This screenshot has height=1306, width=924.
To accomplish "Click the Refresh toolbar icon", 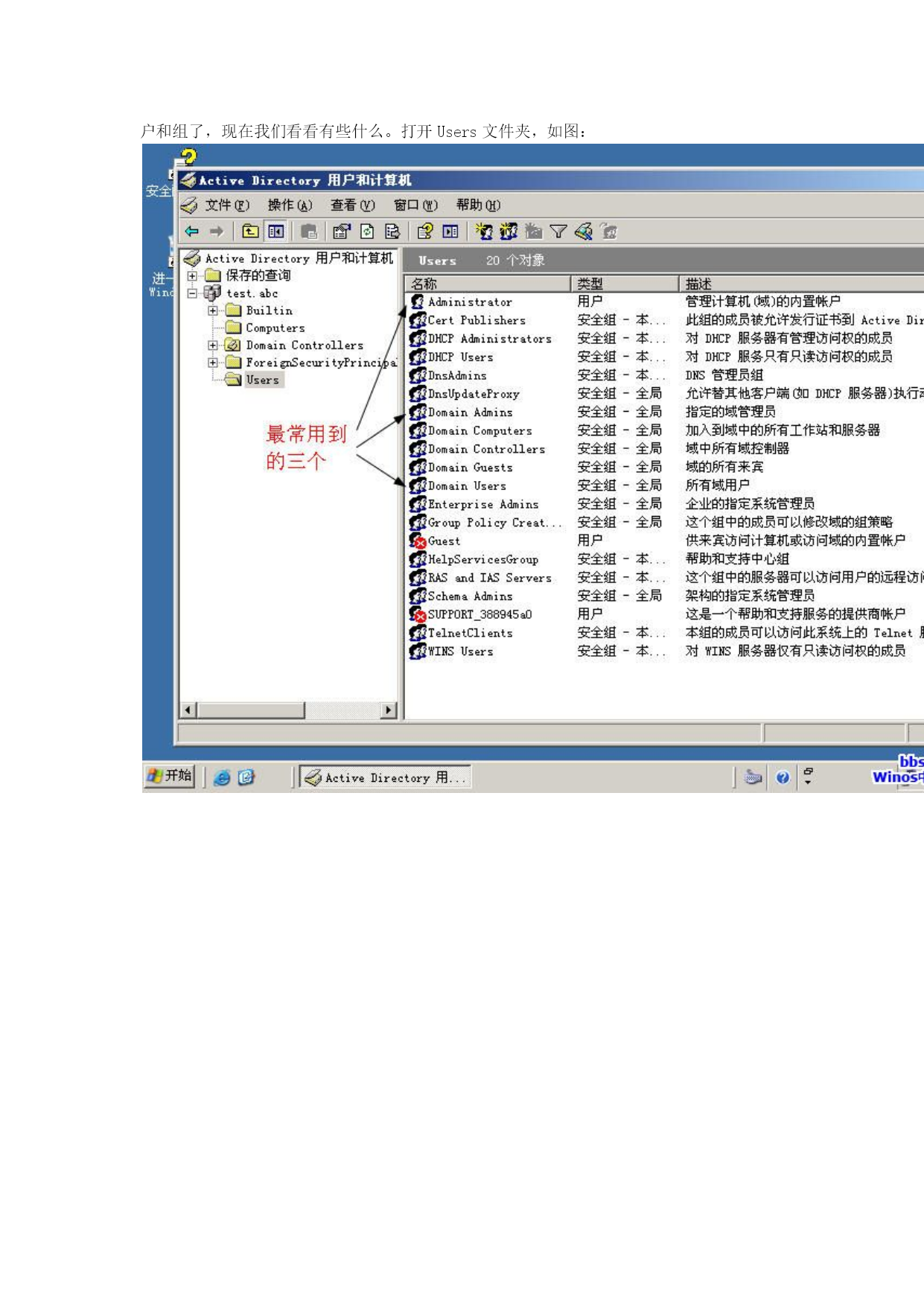I will pos(367,232).
